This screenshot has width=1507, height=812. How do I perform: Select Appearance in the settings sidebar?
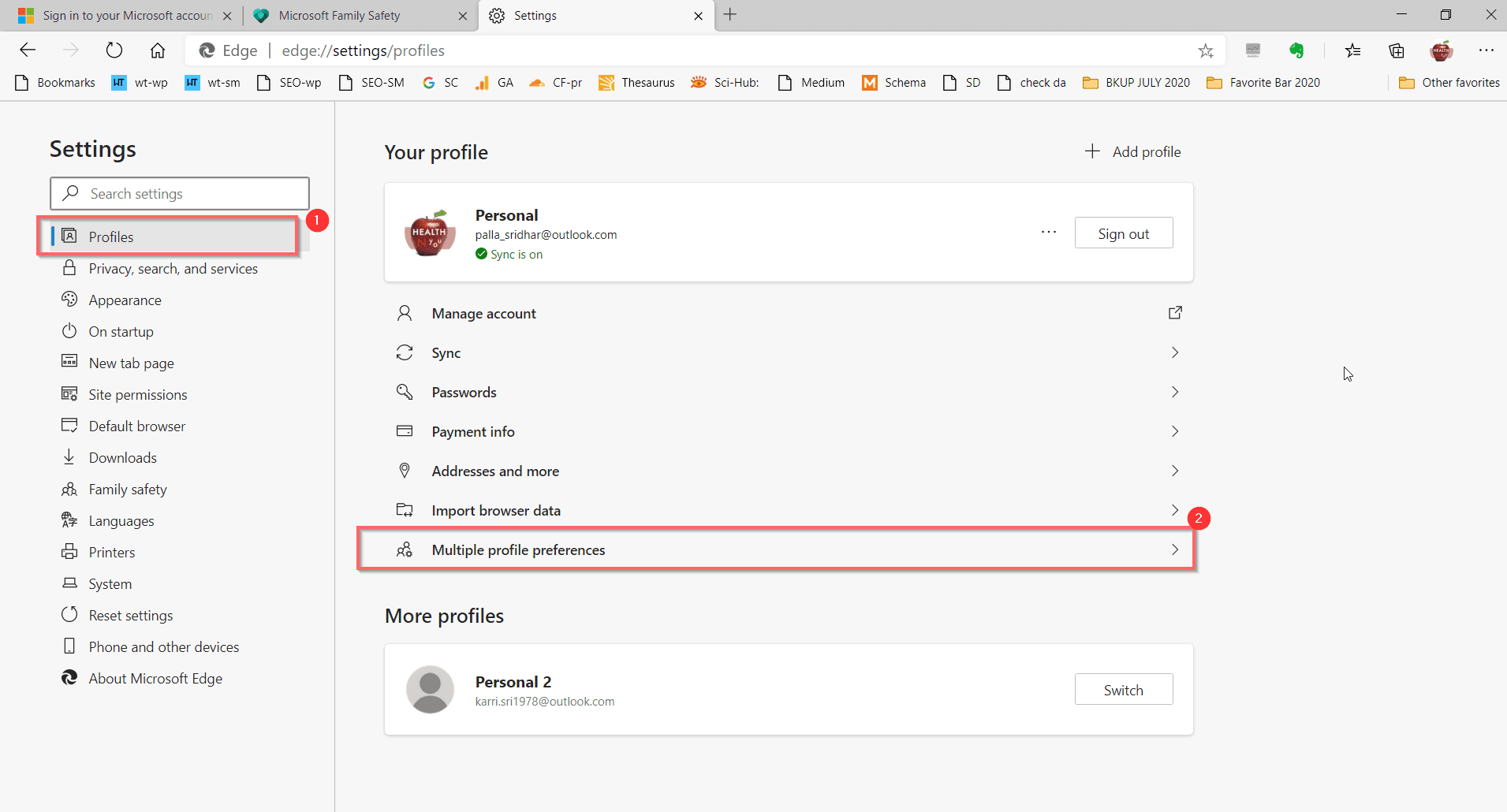pos(124,300)
